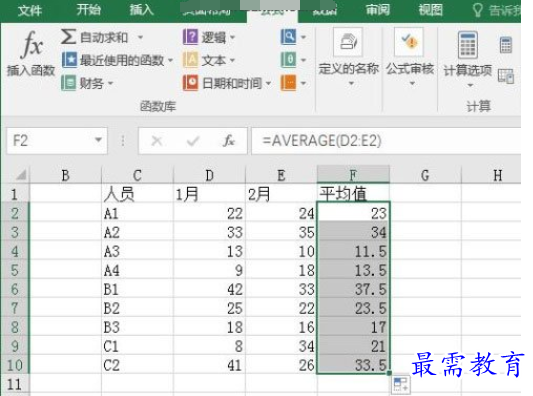Click the formula bar showing =AVERAGE(D2:E2)
The image size is (533, 396).
(386, 141)
